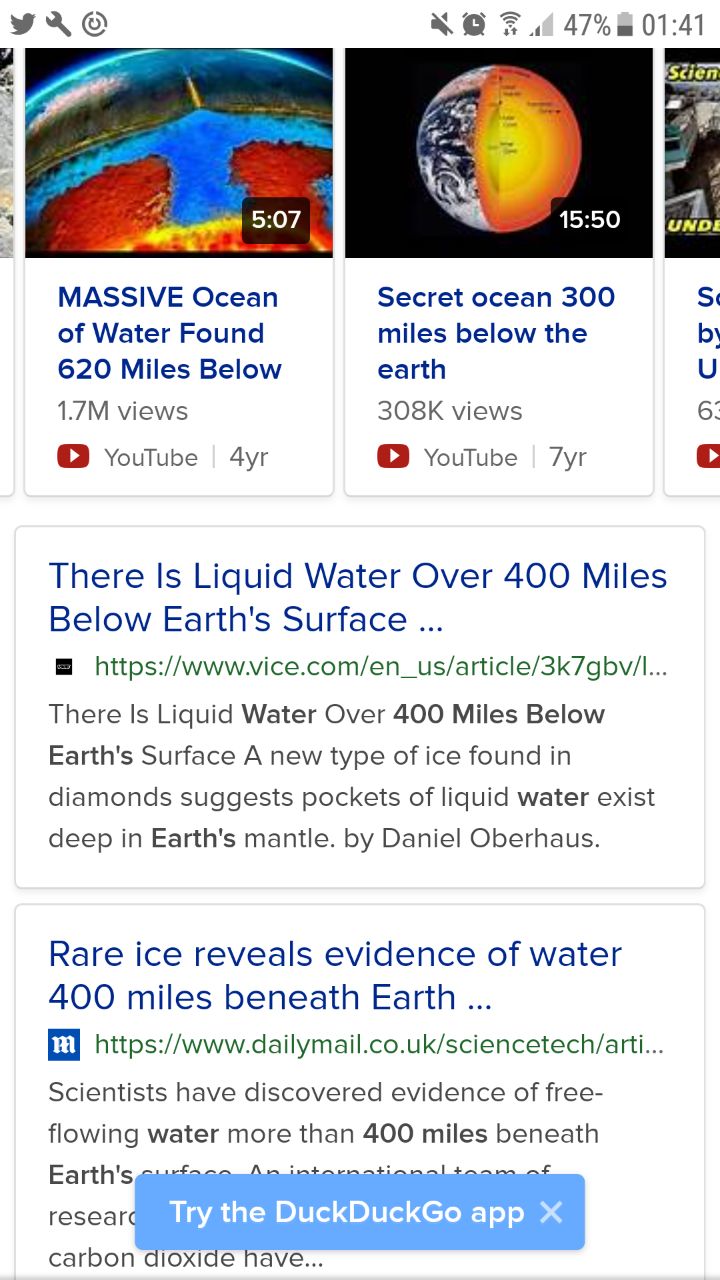Click YouTube logo under Secret ocean video
The width and height of the screenshot is (720, 1280).
[393, 457]
